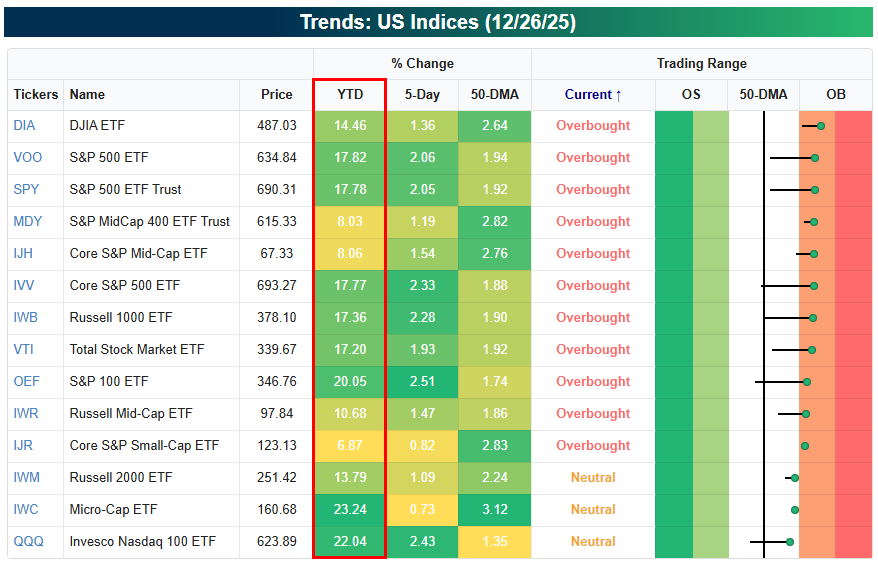Open the VOO ticker link

coord(27,158)
